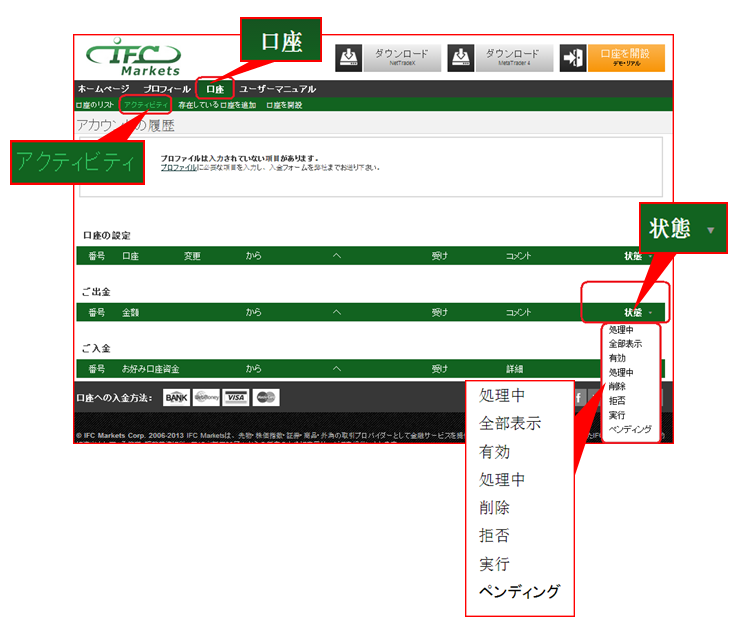Click the 存在している口座を追加 submenu link

(217, 104)
